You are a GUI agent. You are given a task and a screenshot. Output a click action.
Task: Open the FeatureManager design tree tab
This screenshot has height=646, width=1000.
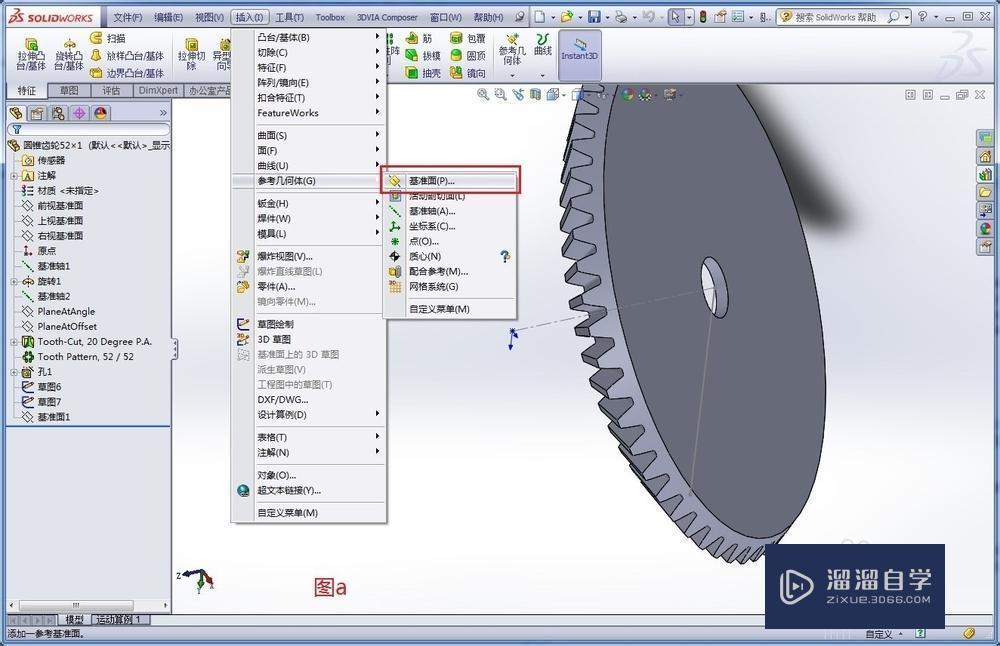point(17,114)
